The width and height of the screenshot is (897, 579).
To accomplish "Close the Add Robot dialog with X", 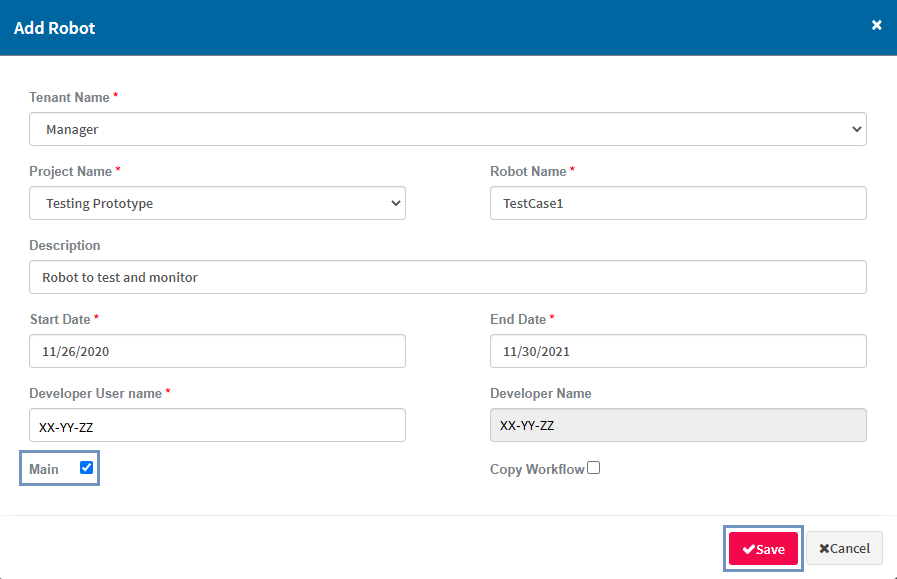I will (876, 25).
